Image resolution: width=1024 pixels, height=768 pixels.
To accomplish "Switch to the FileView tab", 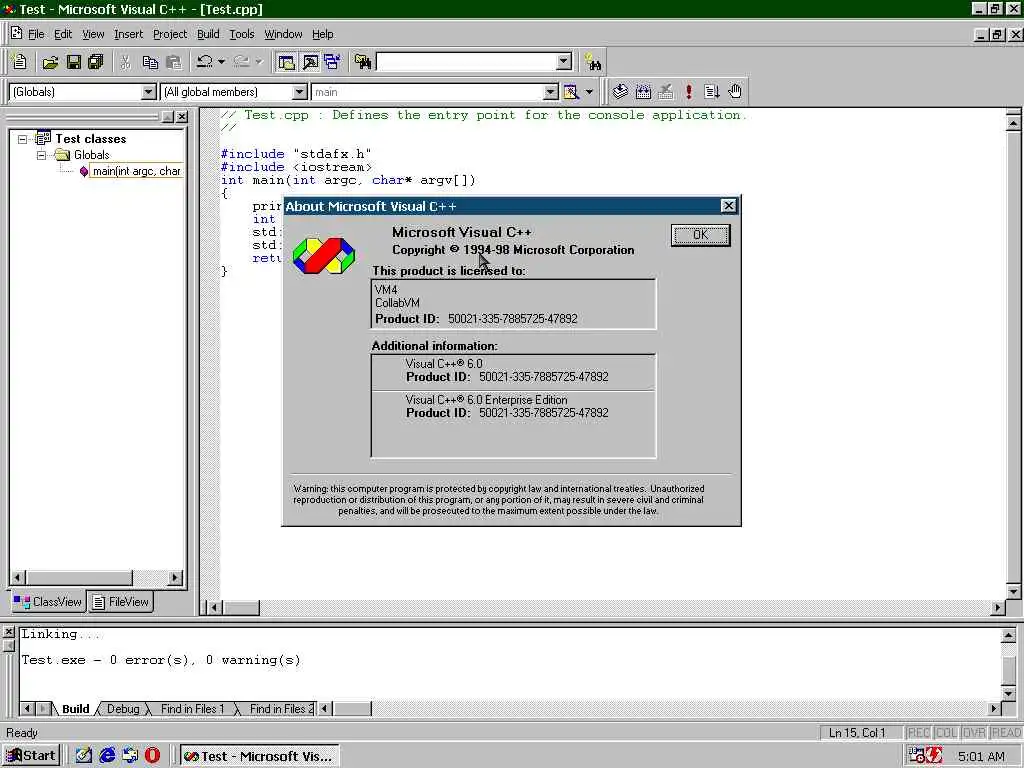I will [x=120, y=602].
